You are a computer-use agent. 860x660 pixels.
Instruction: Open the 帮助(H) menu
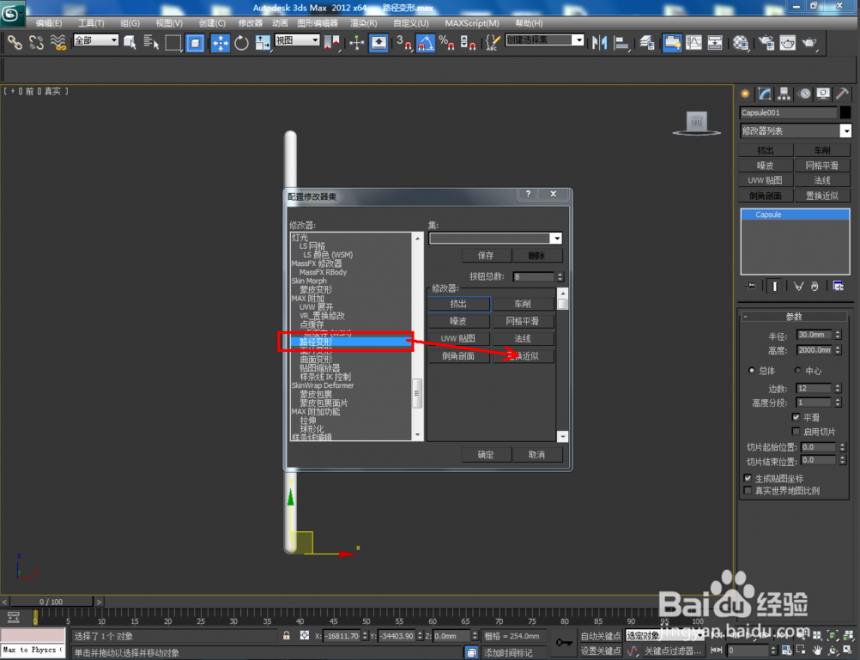529,23
